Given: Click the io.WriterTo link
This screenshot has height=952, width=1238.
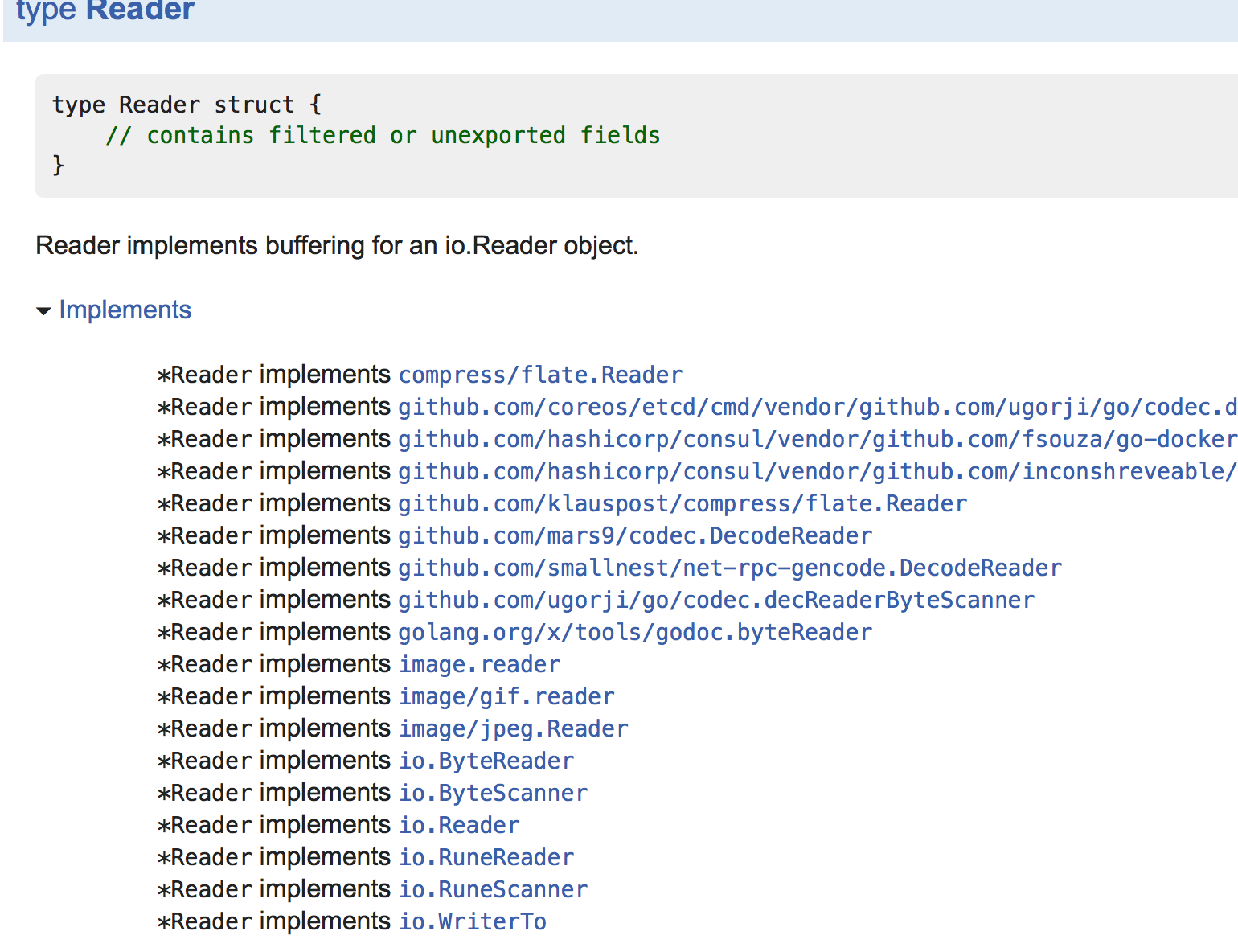Looking at the screenshot, I should (473, 922).
